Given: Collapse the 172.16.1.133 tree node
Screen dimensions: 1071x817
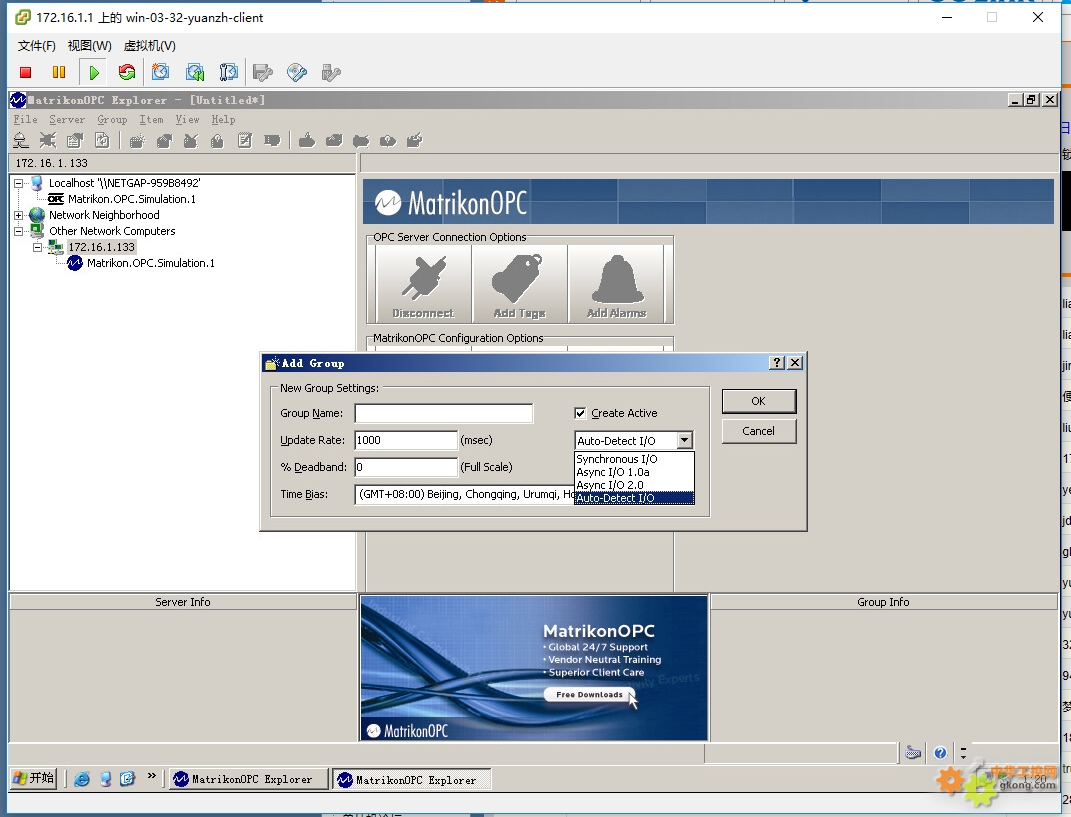Looking at the screenshot, I should (38, 247).
